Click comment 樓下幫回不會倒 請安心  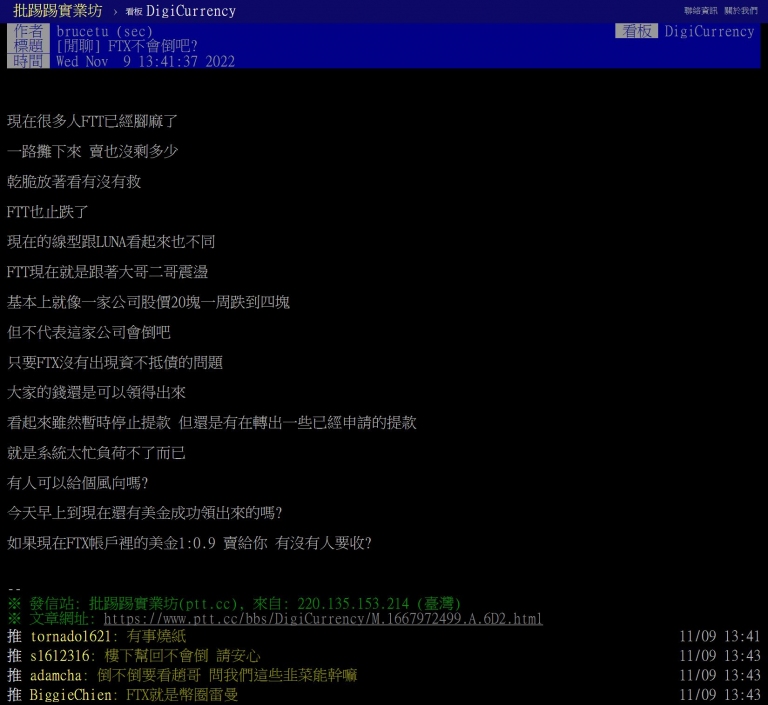click(x=182, y=656)
